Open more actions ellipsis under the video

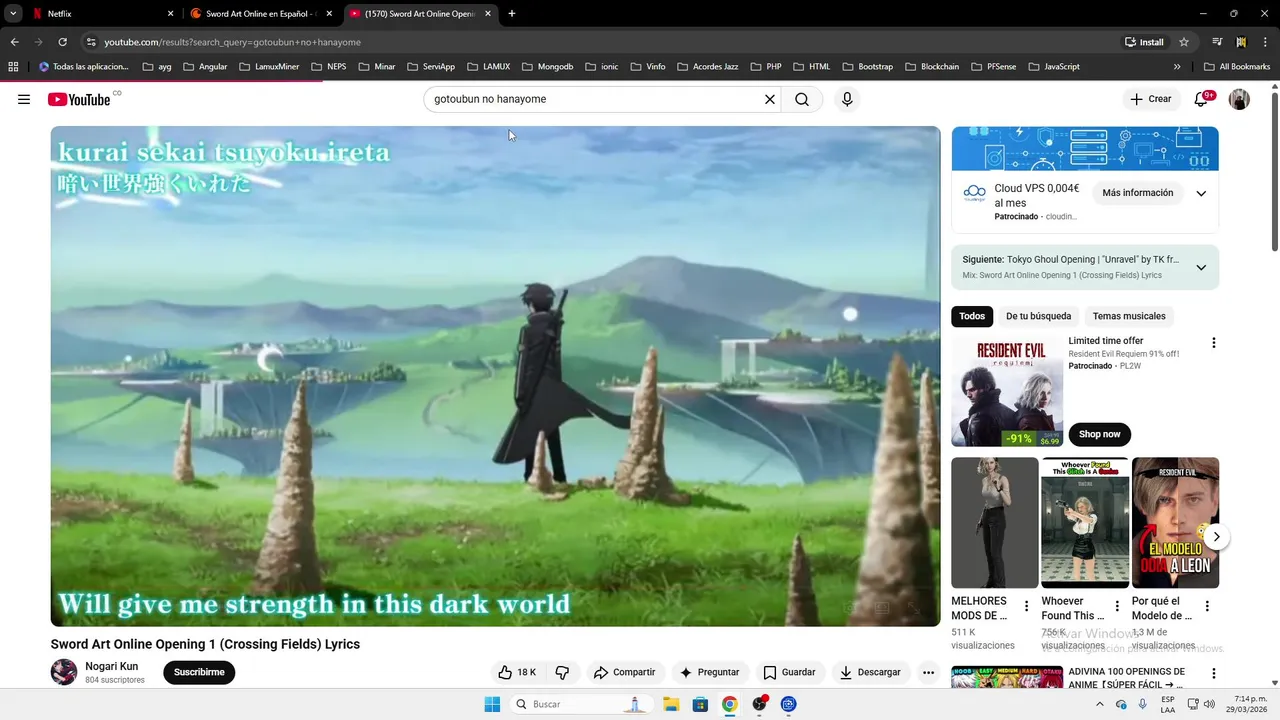[928, 672]
